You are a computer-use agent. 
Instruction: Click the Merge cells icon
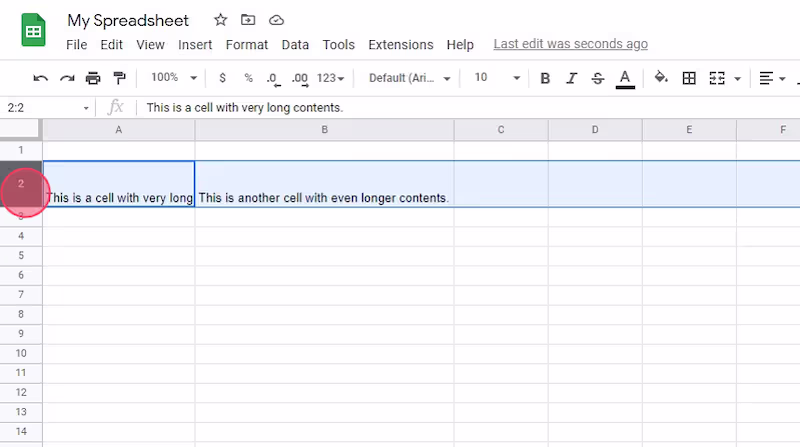pyautogui.click(x=717, y=78)
